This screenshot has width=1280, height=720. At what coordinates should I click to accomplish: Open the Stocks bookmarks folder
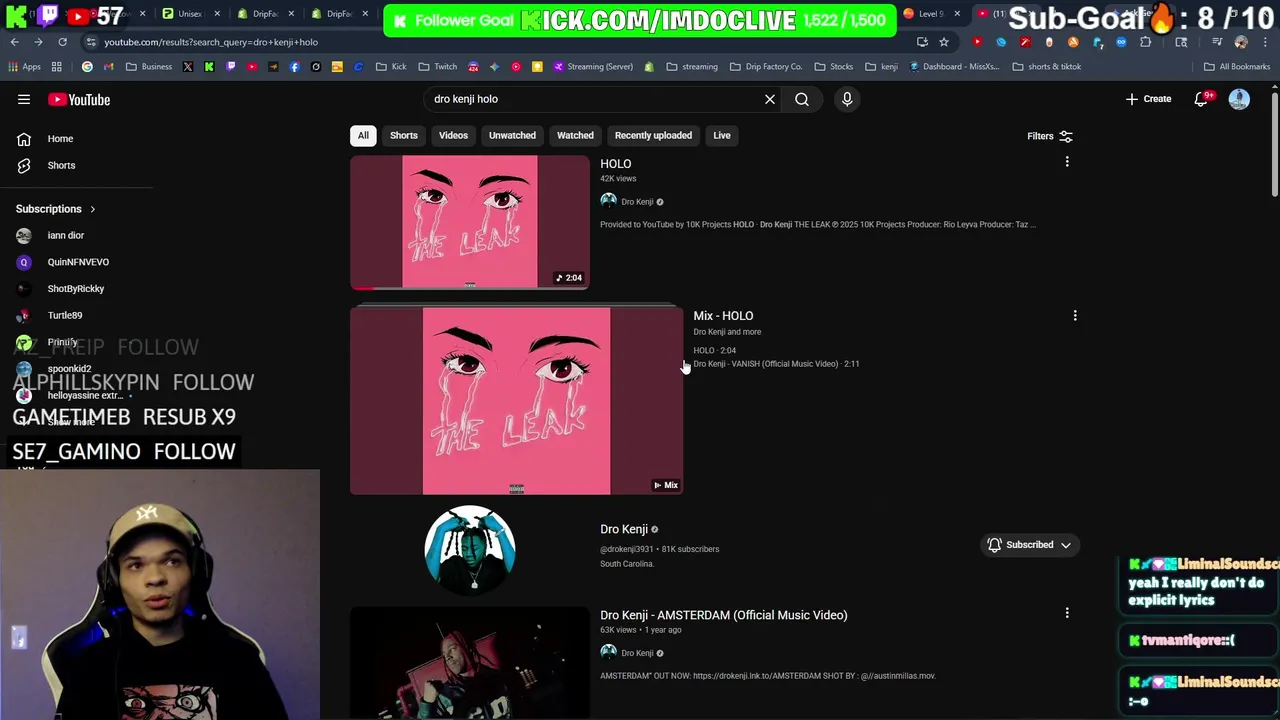pos(834,67)
